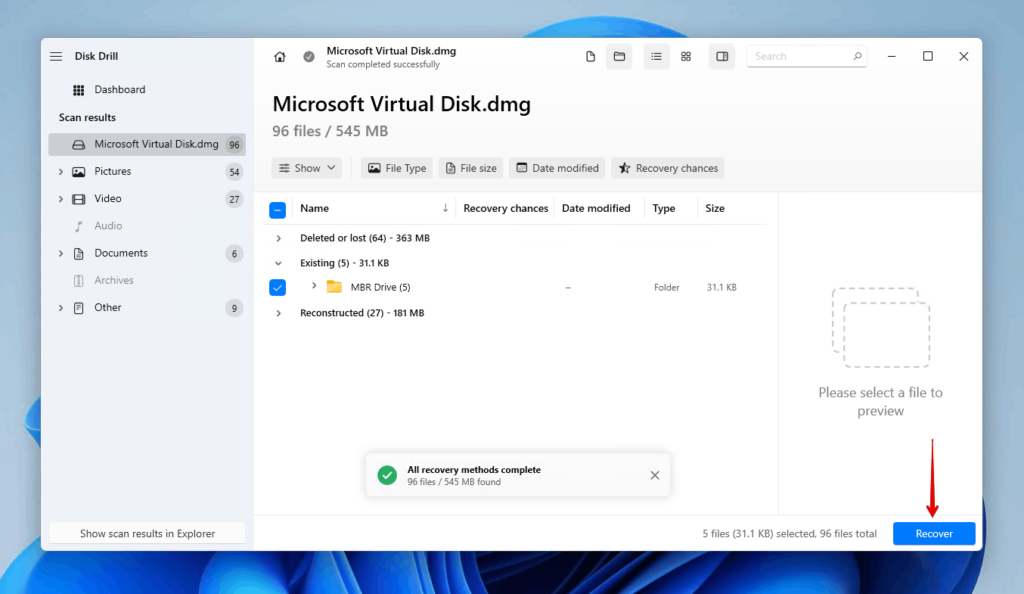Filter results by Recovery chances

[667, 167]
